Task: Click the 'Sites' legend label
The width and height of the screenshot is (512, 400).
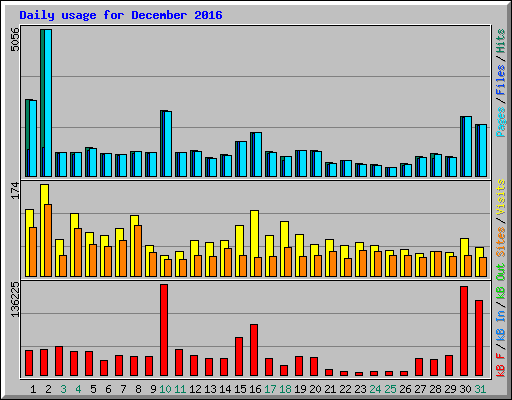Action: [x=501, y=242]
